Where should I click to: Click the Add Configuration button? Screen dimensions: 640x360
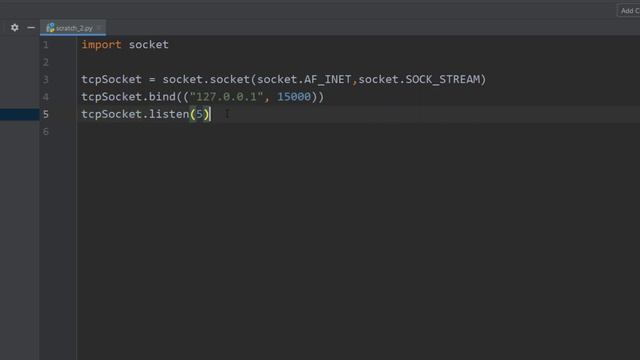click(629, 11)
